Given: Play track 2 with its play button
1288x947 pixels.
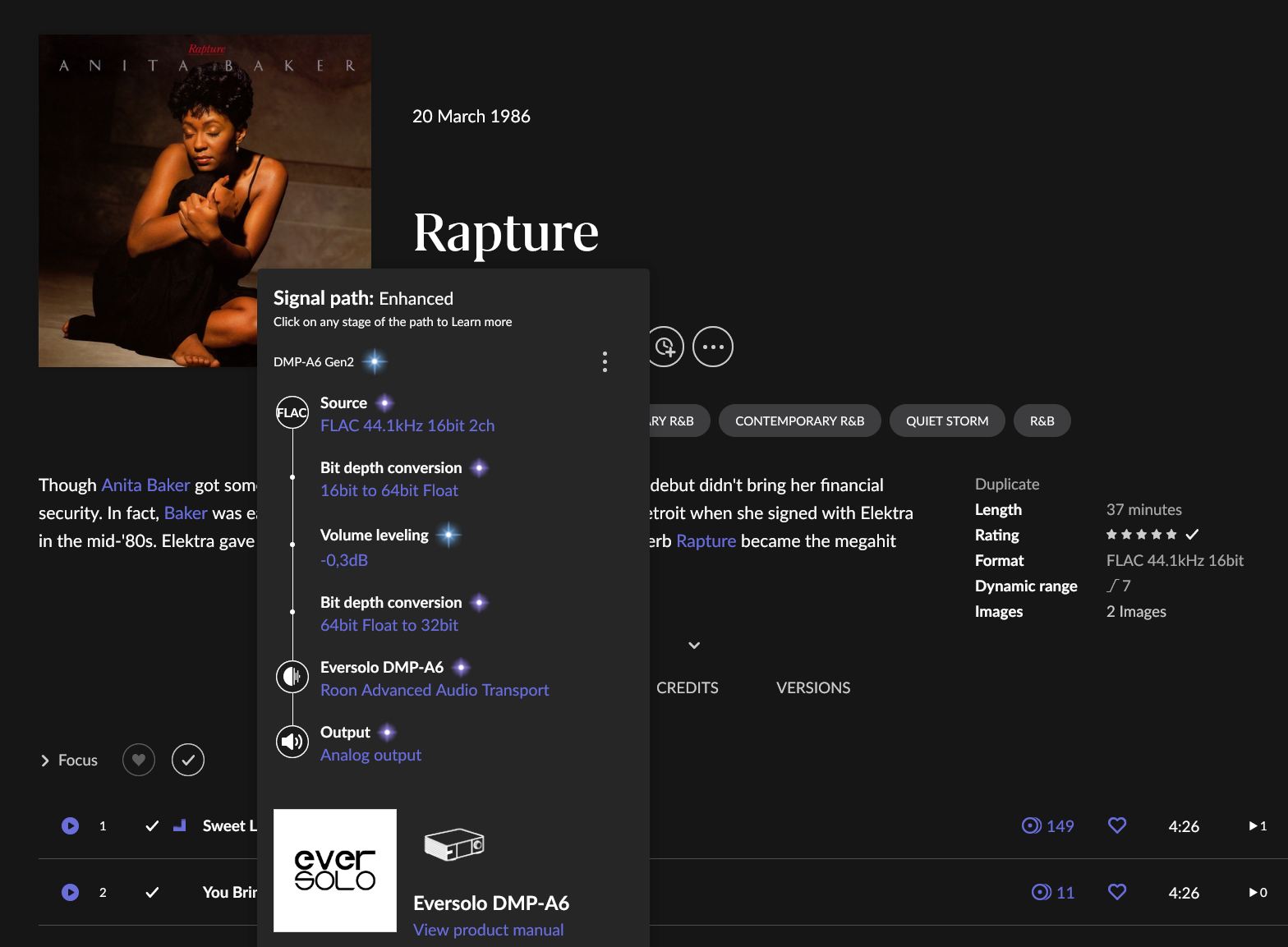Looking at the screenshot, I should (x=71, y=892).
